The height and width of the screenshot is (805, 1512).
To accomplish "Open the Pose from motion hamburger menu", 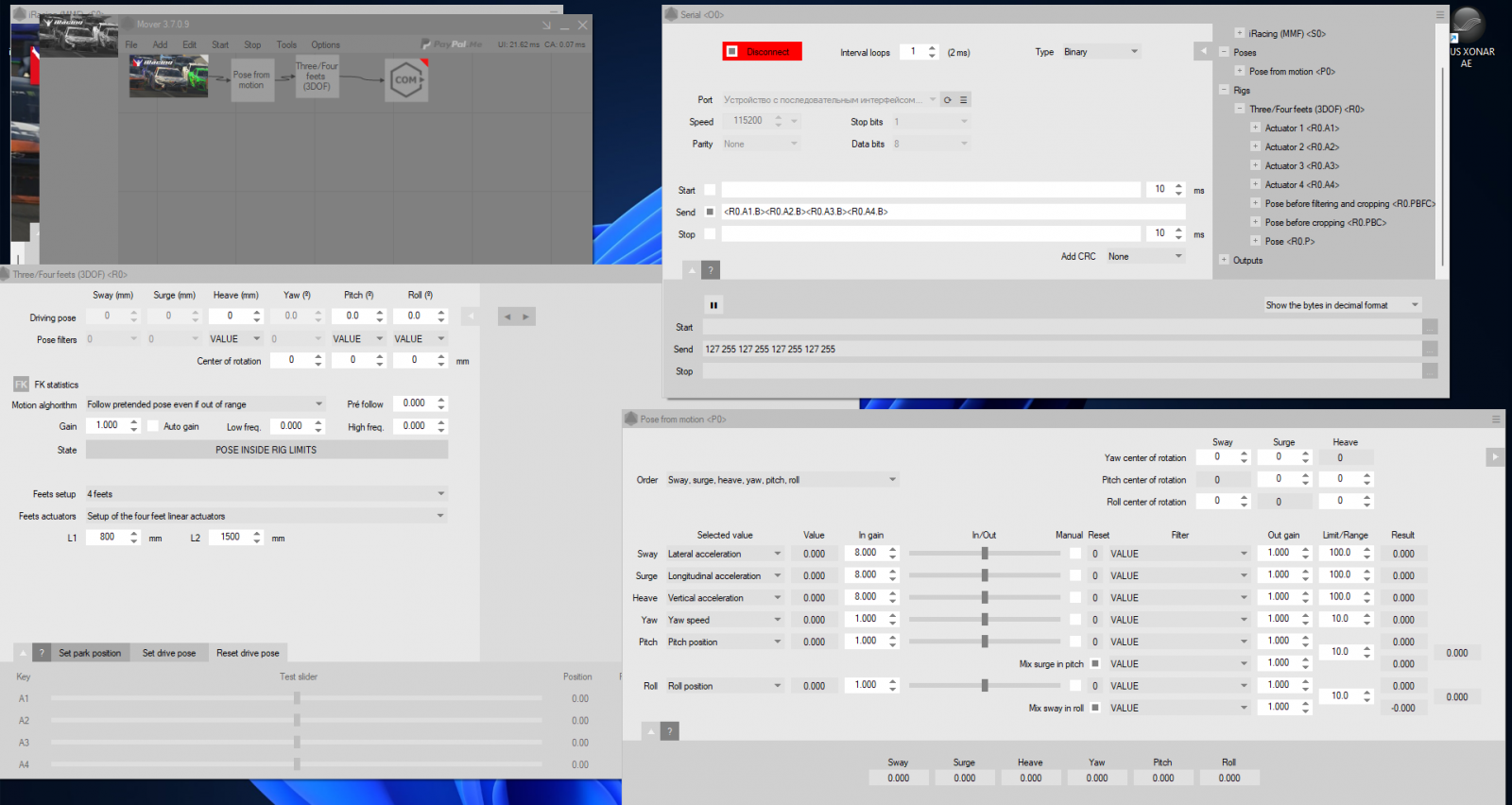I will pos(1496,420).
